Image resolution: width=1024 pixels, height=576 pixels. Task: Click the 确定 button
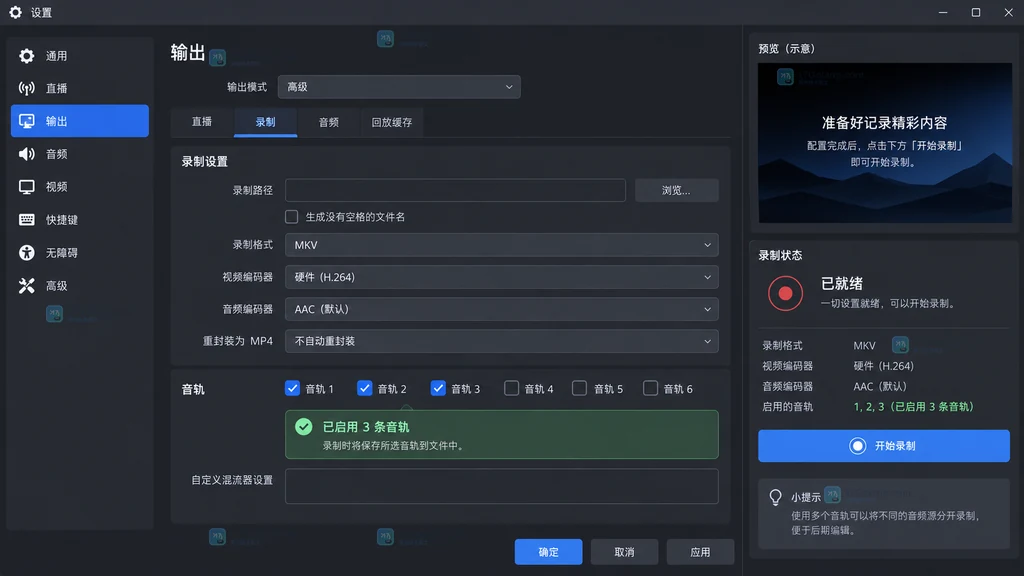(549, 552)
